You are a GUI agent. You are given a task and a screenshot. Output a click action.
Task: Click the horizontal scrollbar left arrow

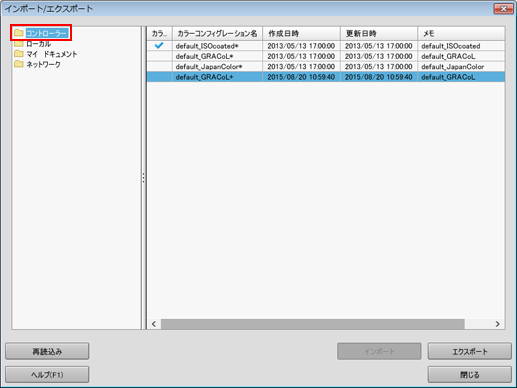point(154,324)
